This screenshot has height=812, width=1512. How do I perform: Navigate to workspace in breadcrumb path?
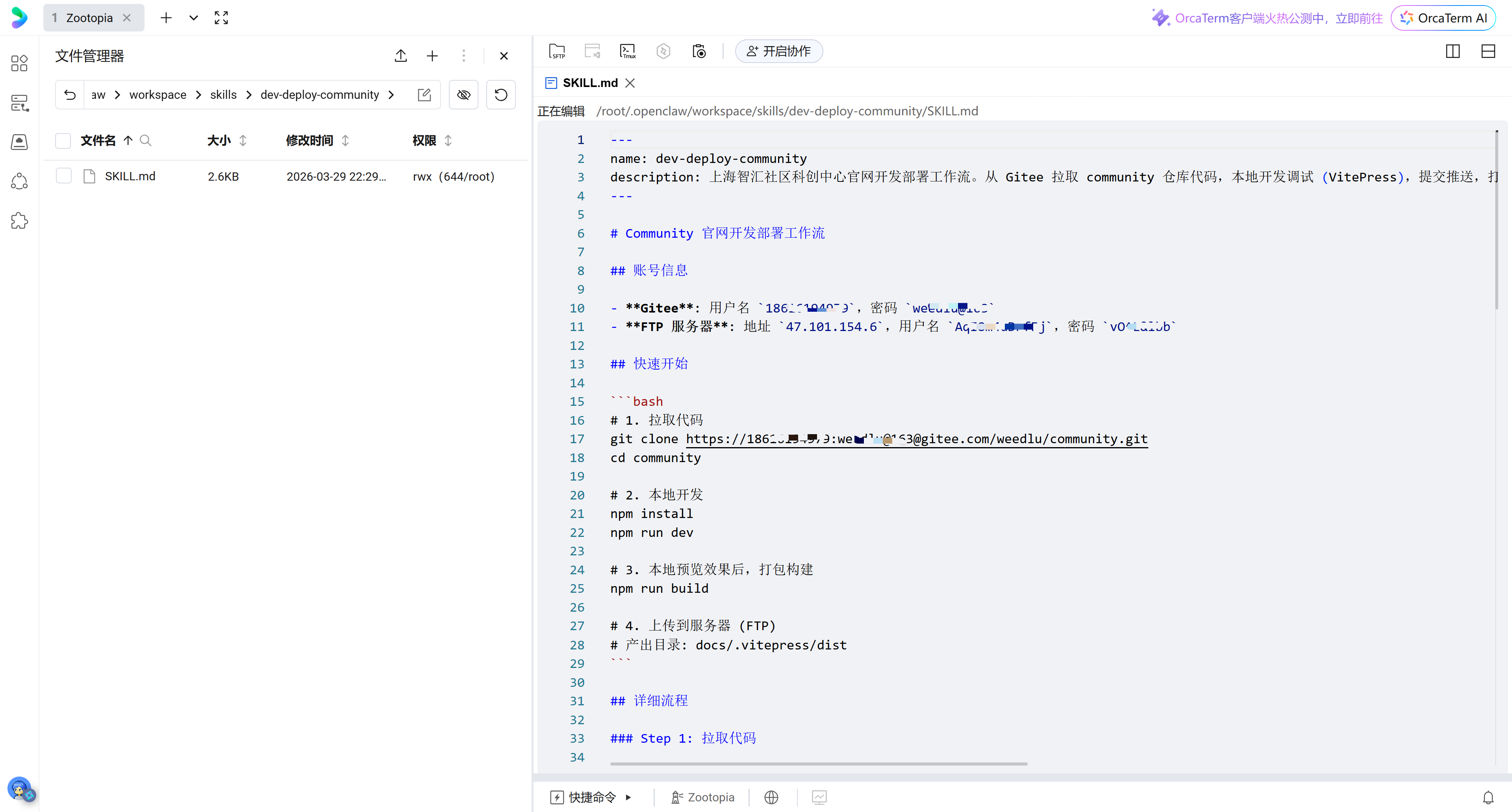[158, 94]
